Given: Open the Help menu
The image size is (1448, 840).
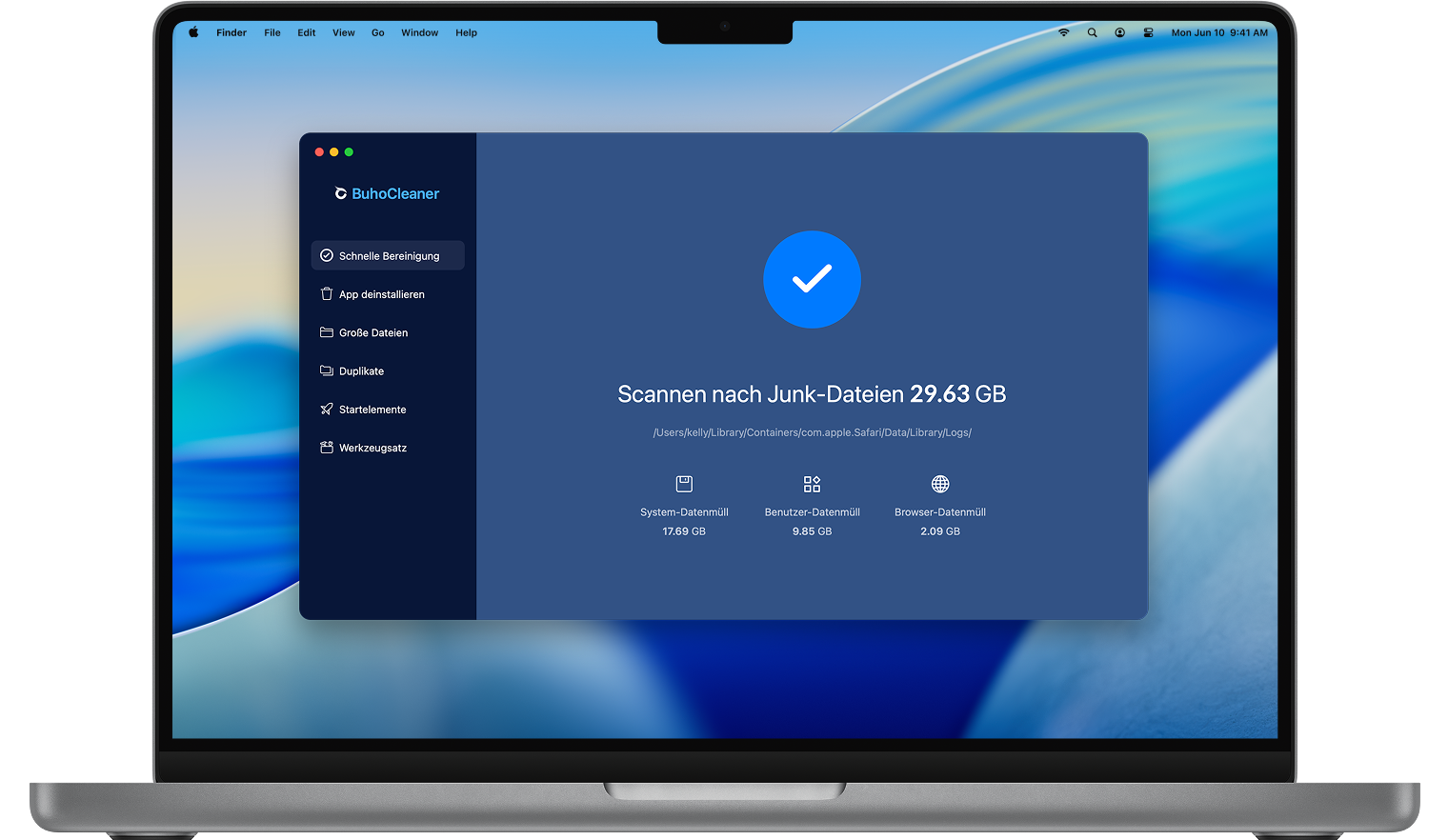Looking at the screenshot, I should [x=466, y=32].
